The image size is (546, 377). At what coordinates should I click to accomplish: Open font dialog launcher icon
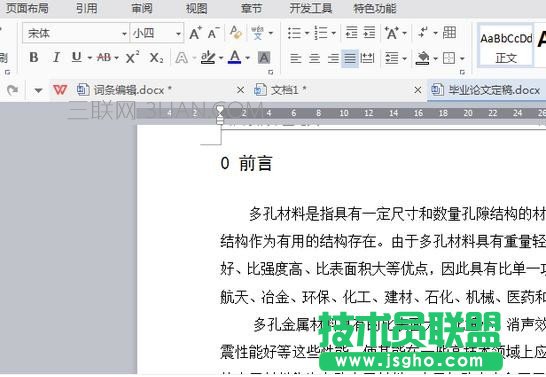coord(271,72)
